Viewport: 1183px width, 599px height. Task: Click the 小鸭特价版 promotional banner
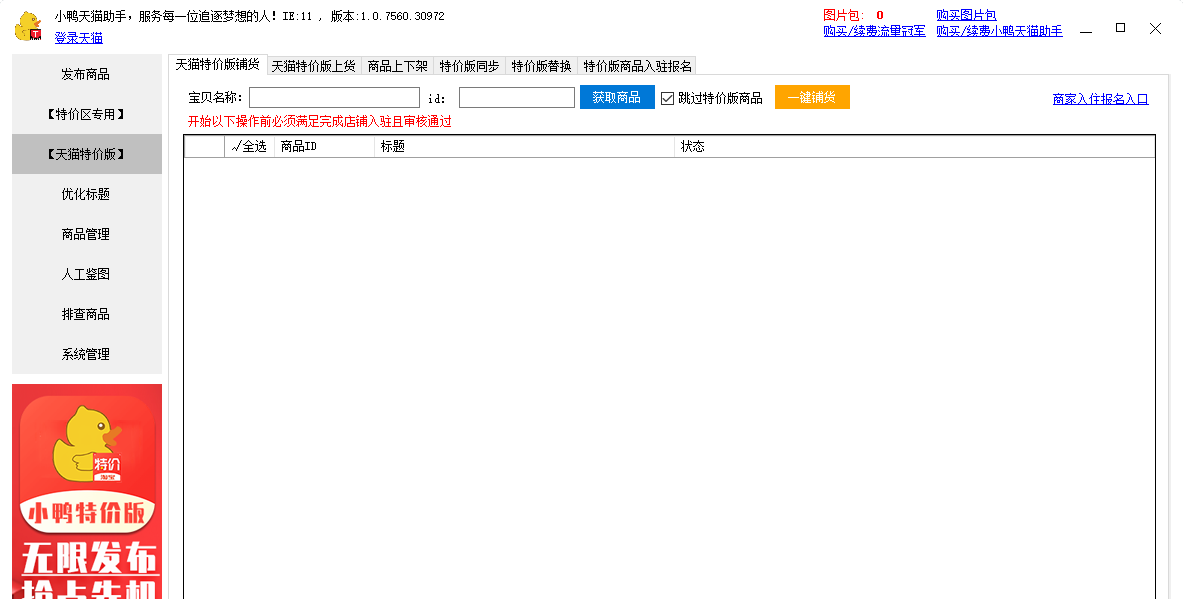tap(87, 491)
